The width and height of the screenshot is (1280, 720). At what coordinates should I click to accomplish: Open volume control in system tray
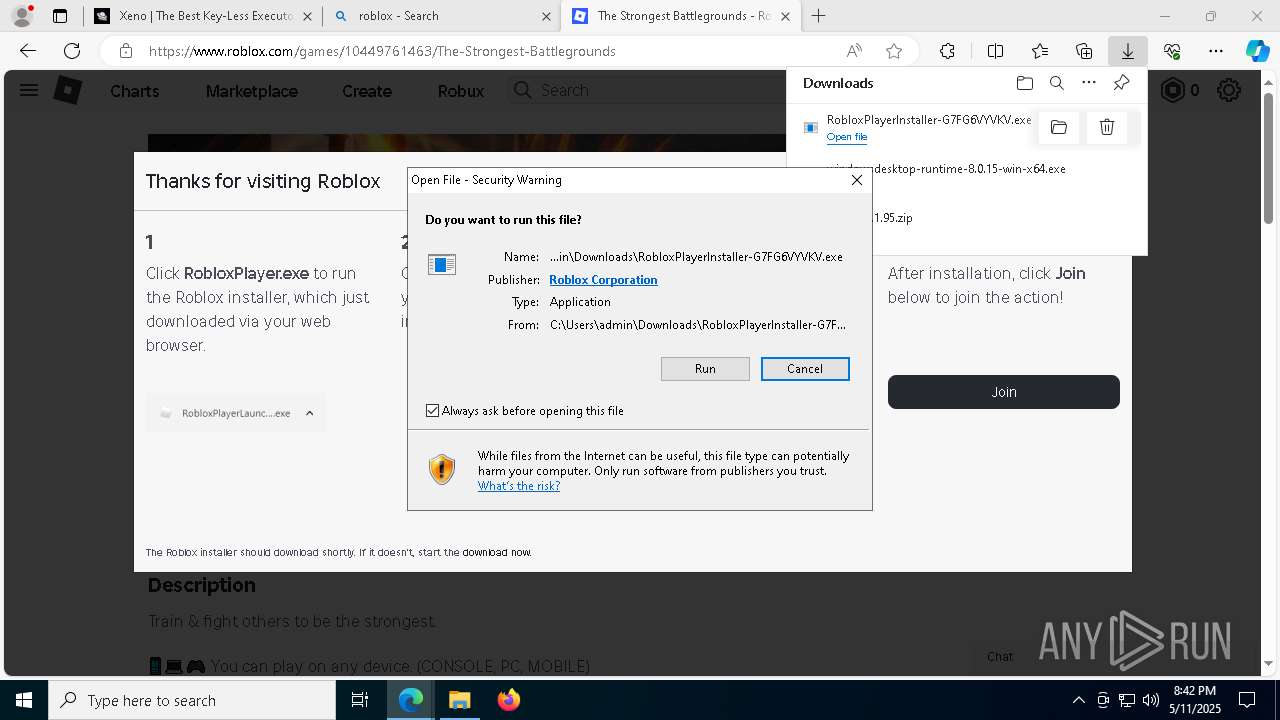coord(1151,700)
